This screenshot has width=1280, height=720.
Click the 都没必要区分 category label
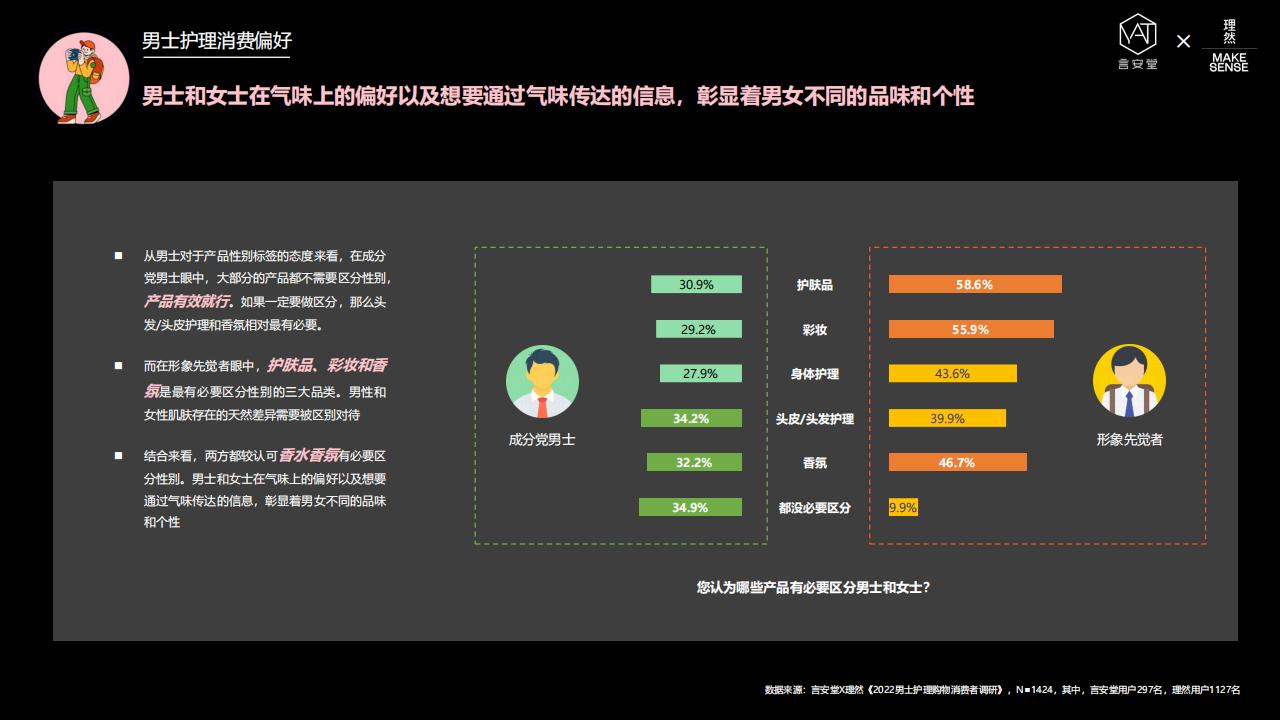click(x=815, y=508)
